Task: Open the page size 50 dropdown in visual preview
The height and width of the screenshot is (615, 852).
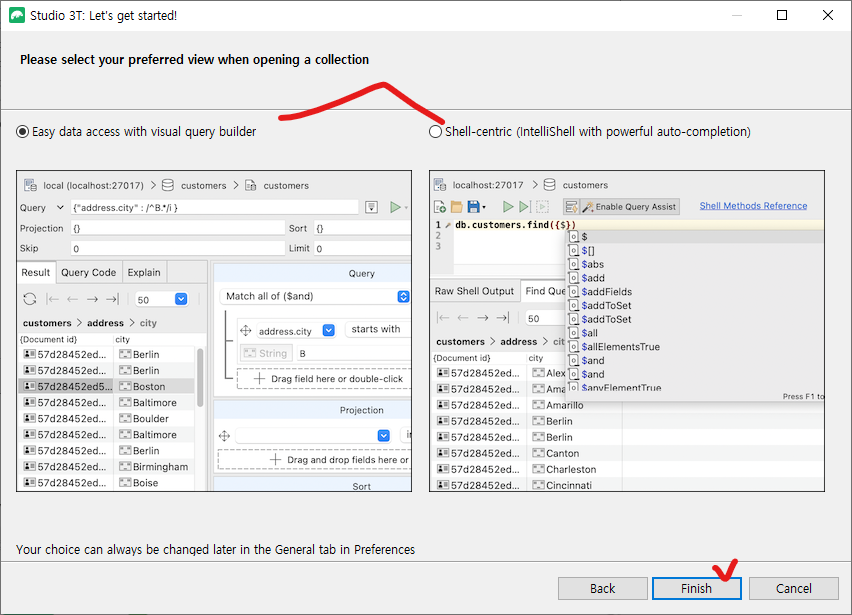Action: 181,299
